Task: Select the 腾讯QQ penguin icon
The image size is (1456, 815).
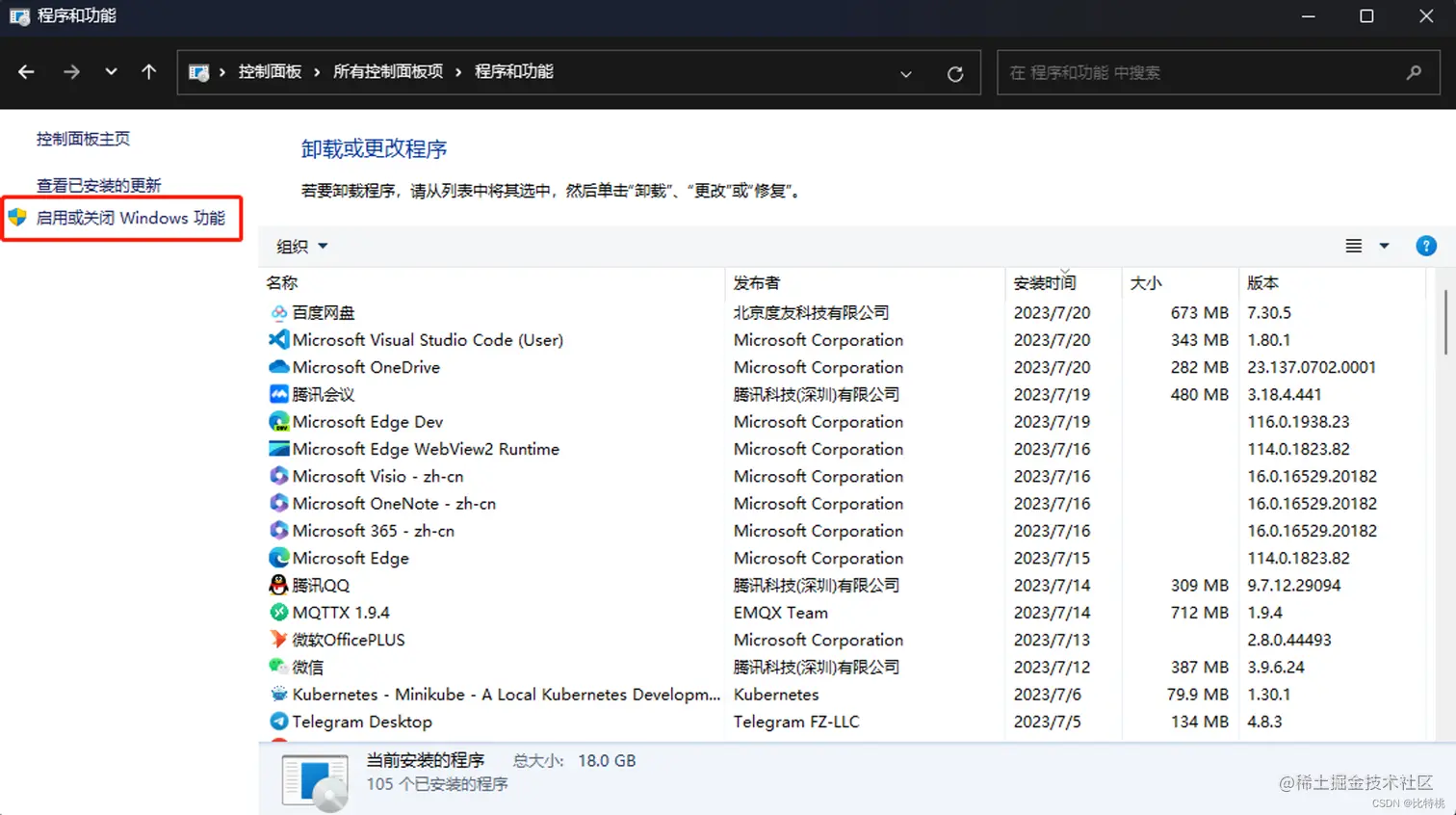Action: tap(278, 585)
